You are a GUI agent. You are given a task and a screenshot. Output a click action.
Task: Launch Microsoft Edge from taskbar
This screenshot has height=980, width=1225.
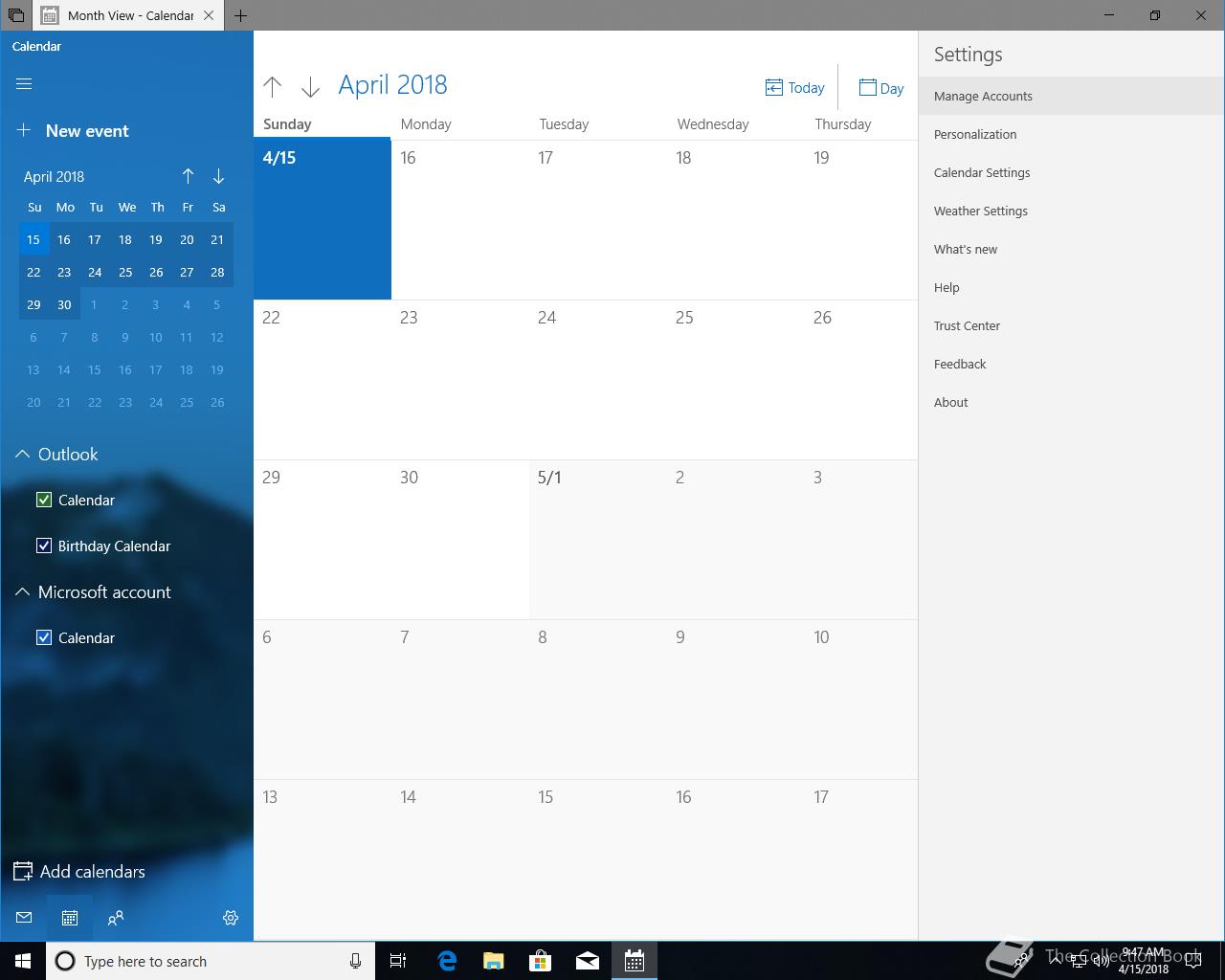pyautogui.click(x=447, y=961)
